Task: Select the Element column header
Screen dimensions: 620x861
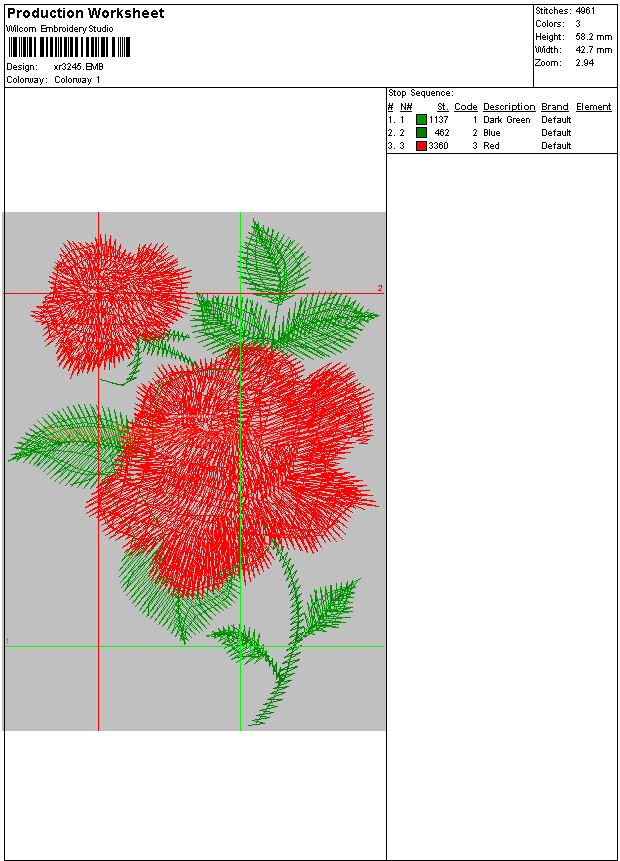Action: (593, 107)
